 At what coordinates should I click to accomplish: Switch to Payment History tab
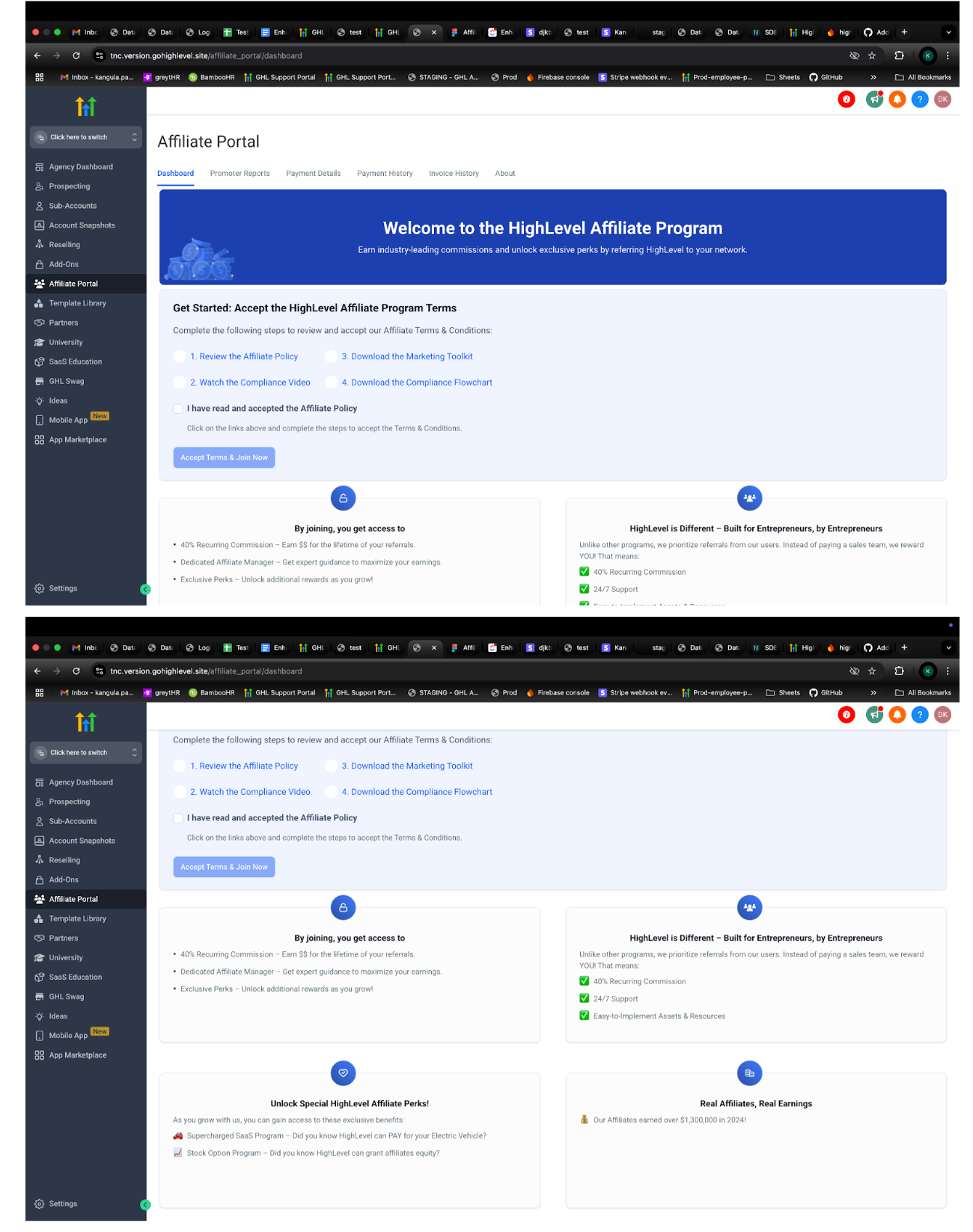click(385, 174)
